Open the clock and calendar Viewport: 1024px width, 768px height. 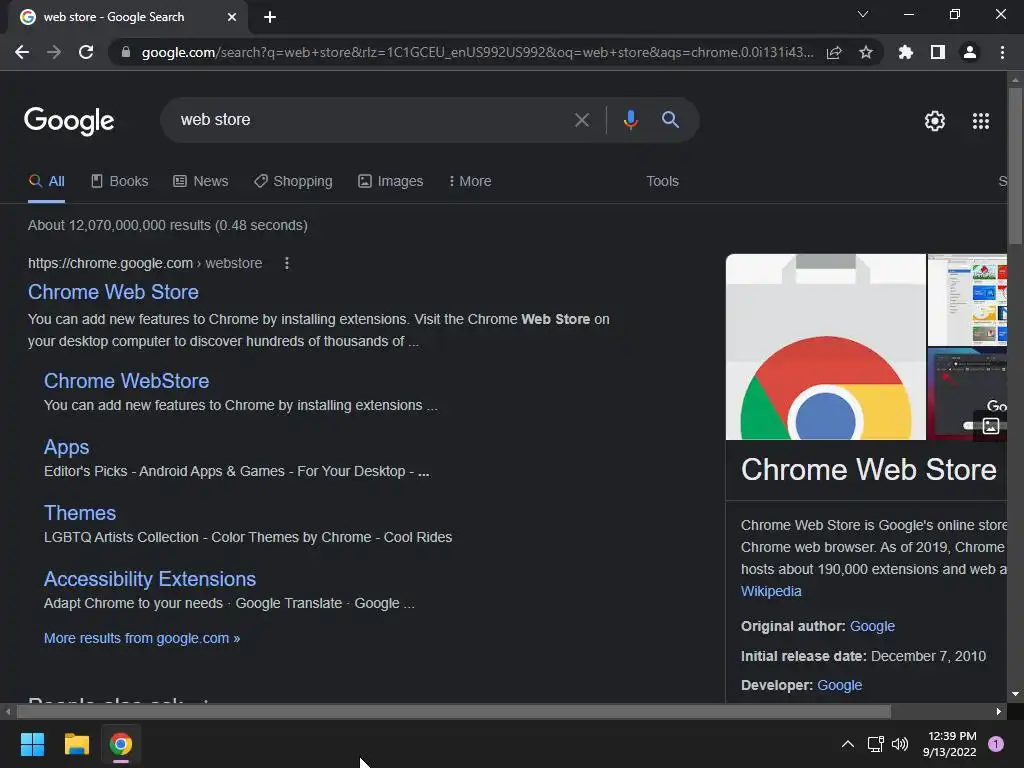point(950,744)
